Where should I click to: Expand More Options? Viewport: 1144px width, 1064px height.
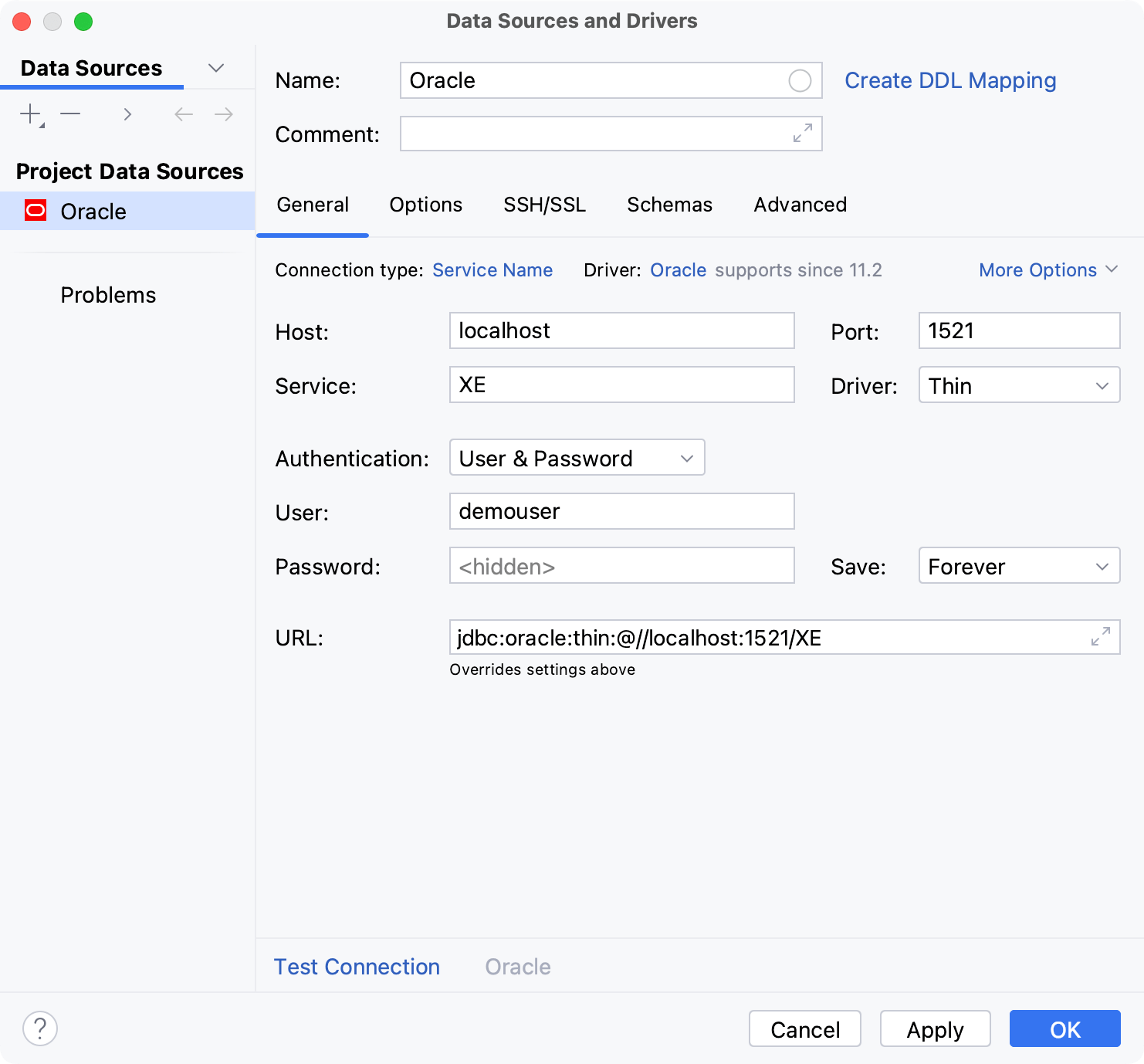[x=1047, y=269]
